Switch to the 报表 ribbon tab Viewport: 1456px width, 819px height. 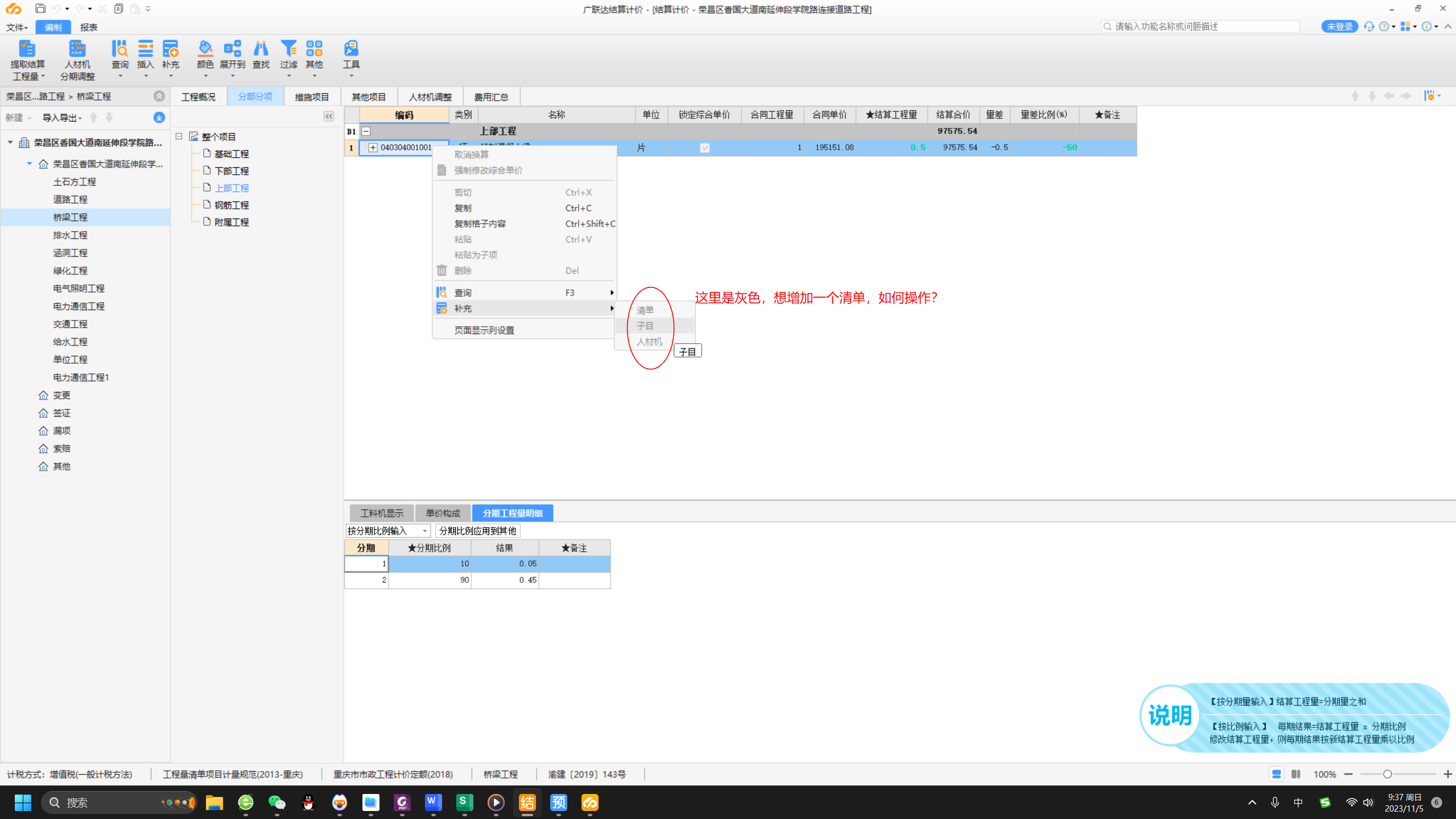pos(89,27)
